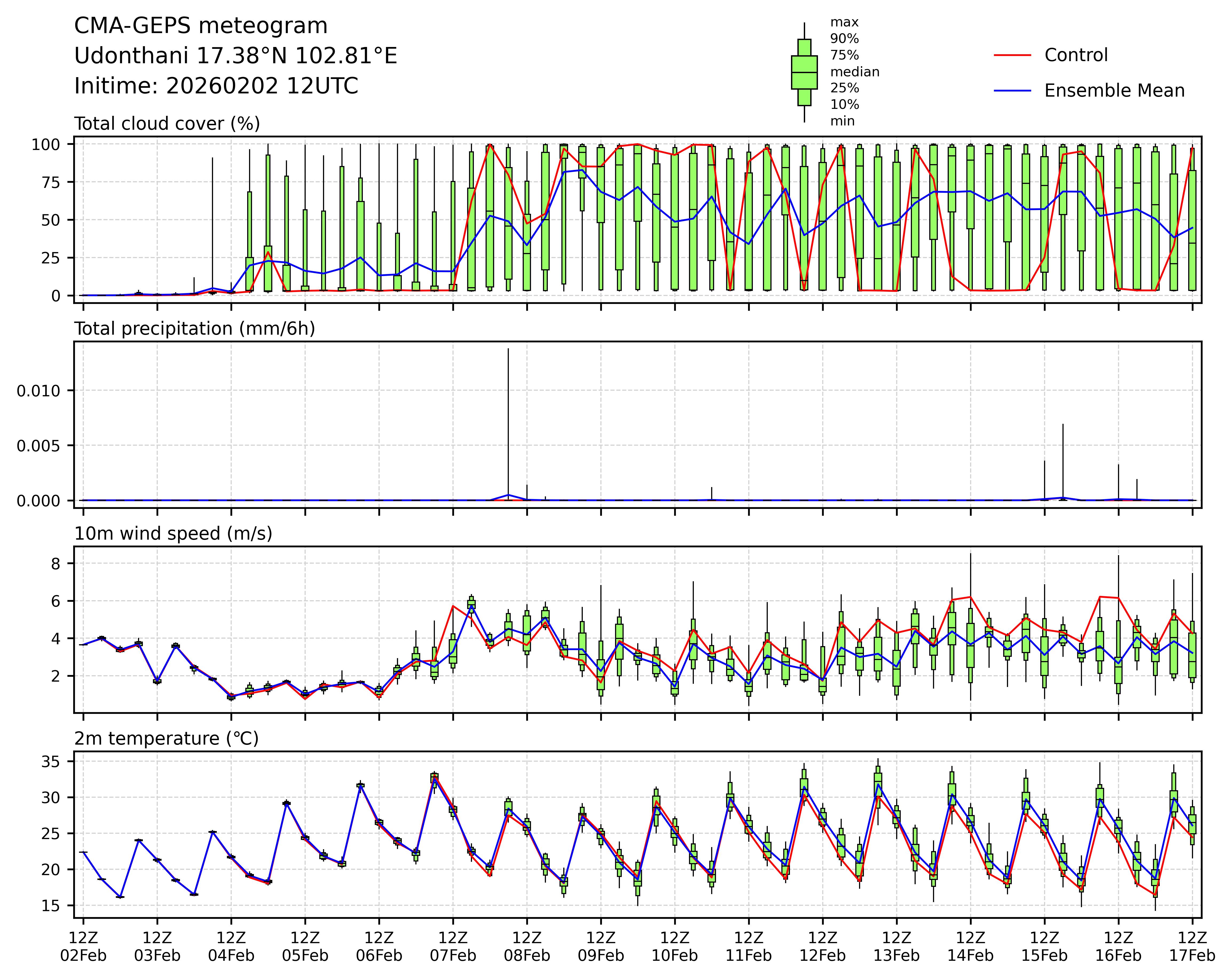This screenshot has width=1232, height=980.
Task: Click the red Control legend line
Action: (1012, 56)
